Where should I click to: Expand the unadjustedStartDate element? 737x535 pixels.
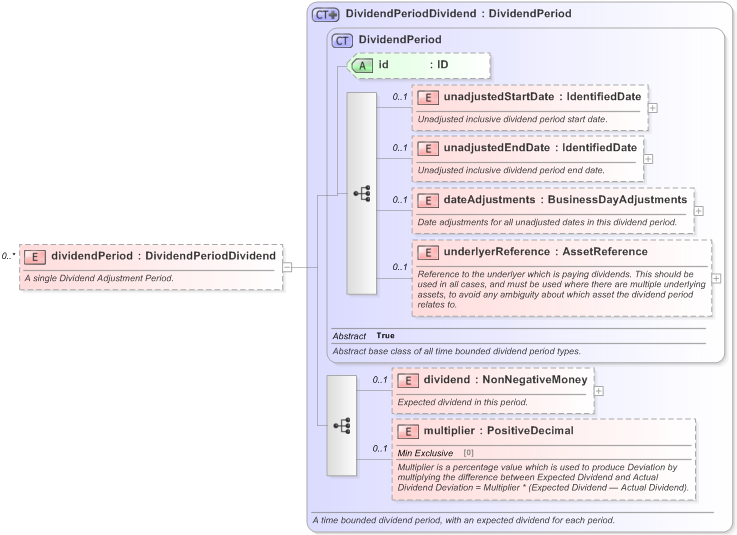coord(652,108)
